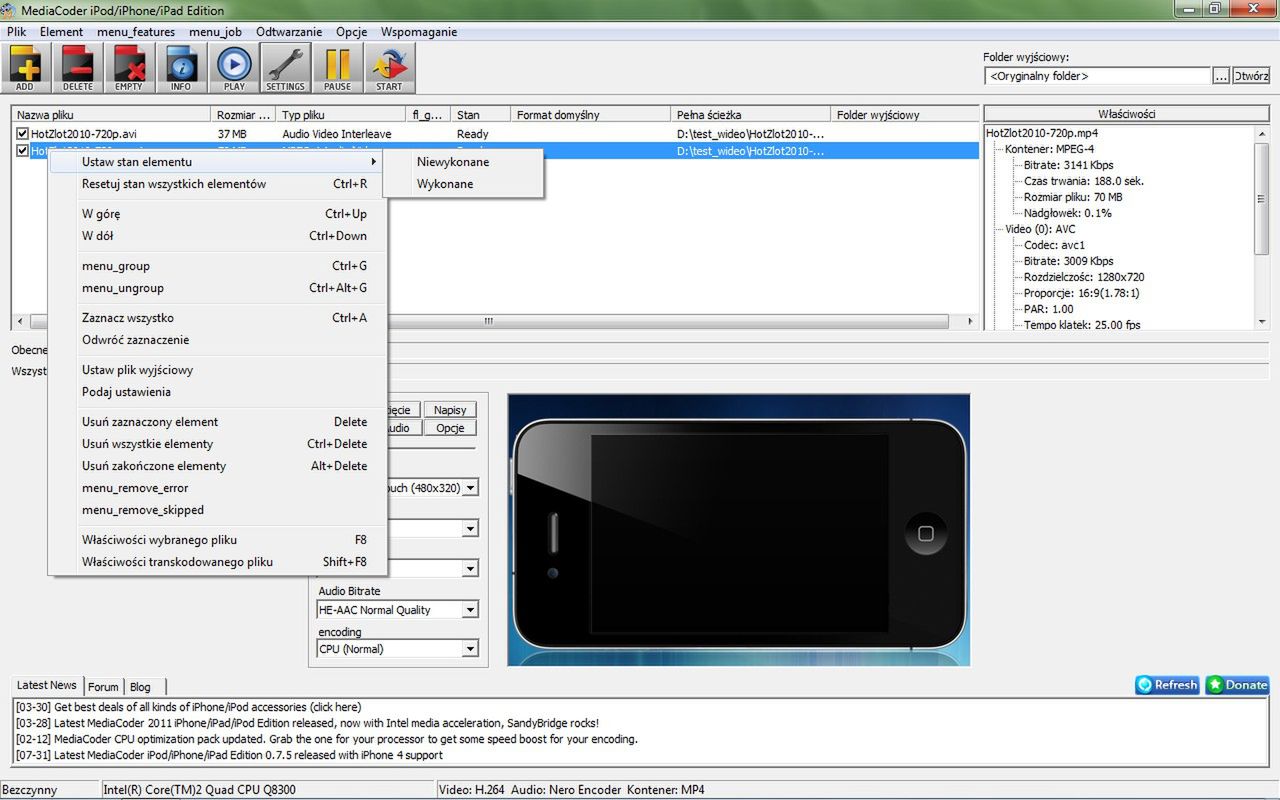The image size is (1280, 800).
Task: Select Odwróć zaznaczenie entry
Action: tap(216, 340)
